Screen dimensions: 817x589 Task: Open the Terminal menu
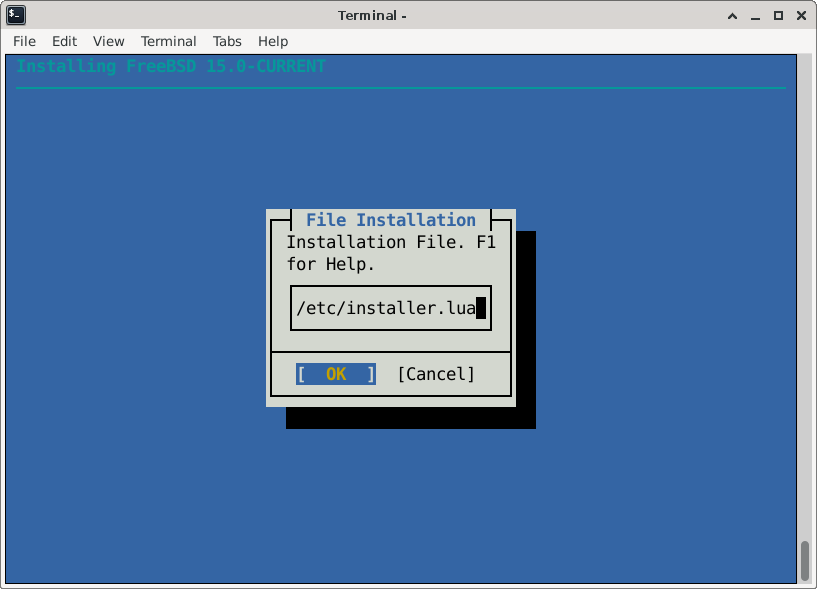click(168, 41)
